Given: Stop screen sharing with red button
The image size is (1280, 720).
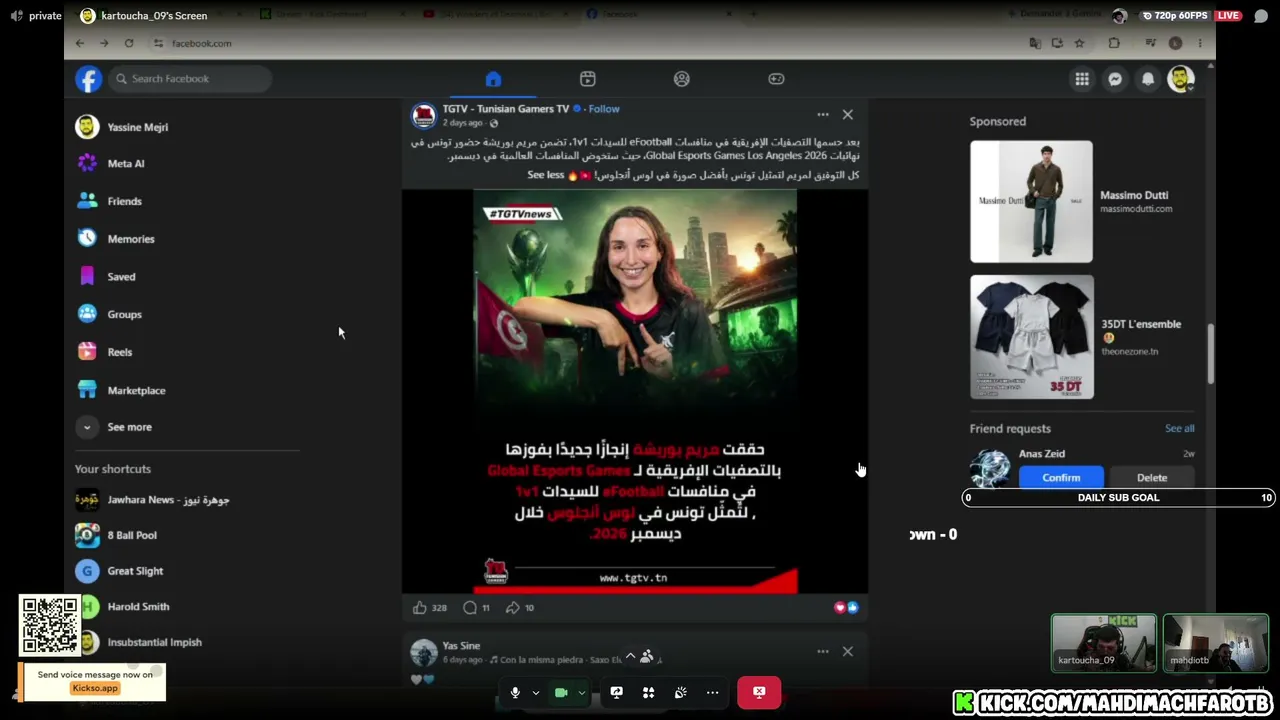Looking at the screenshot, I should (759, 692).
